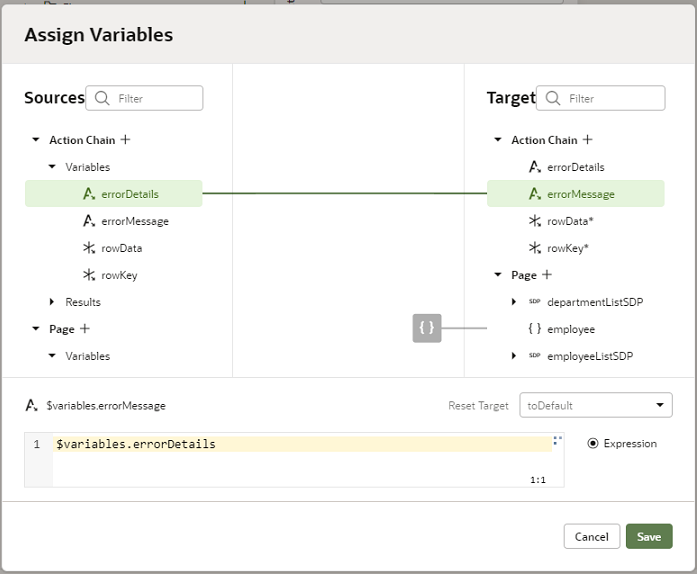Click the Sources filter search icon
The height and width of the screenshot is (574, 697).
[102, 98]
